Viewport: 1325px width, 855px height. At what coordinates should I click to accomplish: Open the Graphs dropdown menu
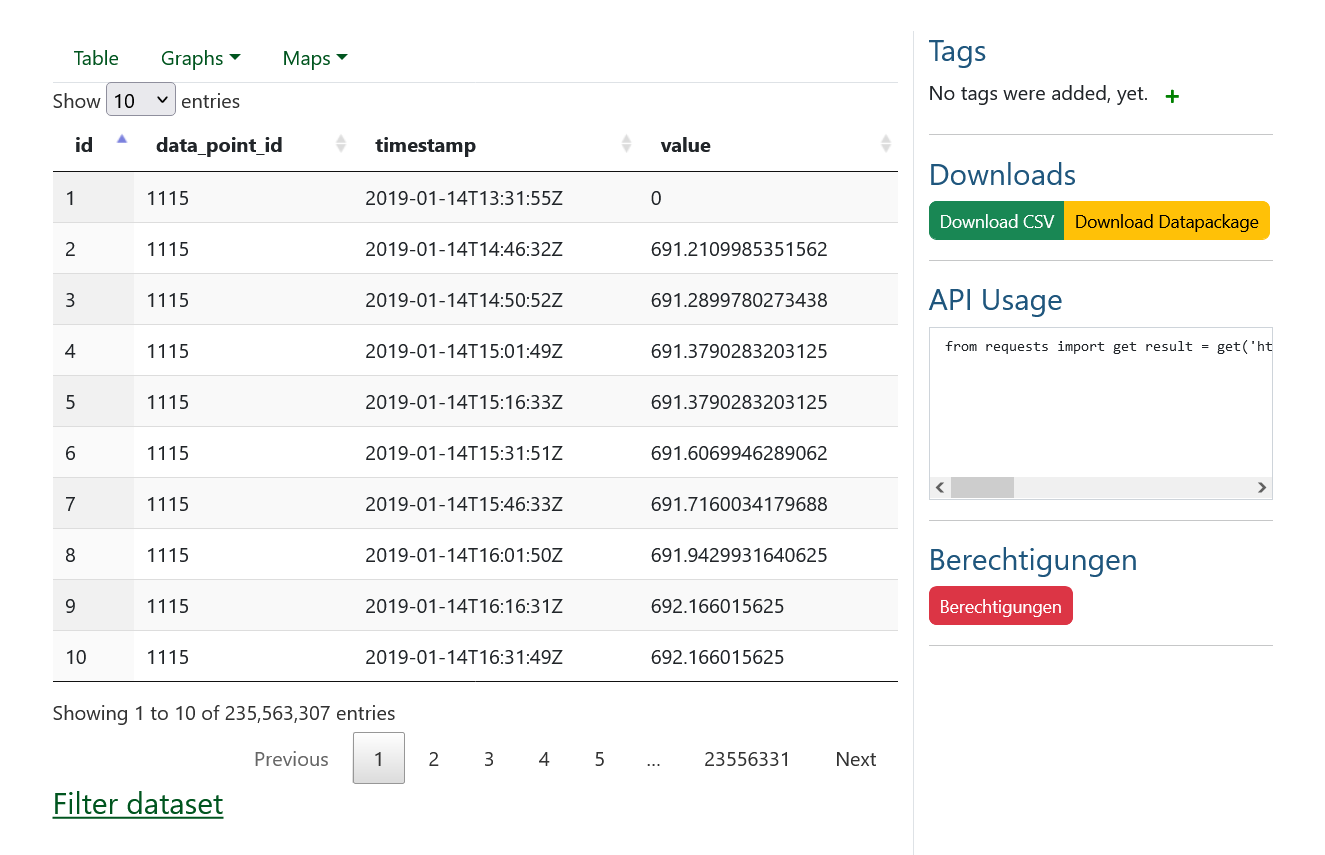coord(200,58)
